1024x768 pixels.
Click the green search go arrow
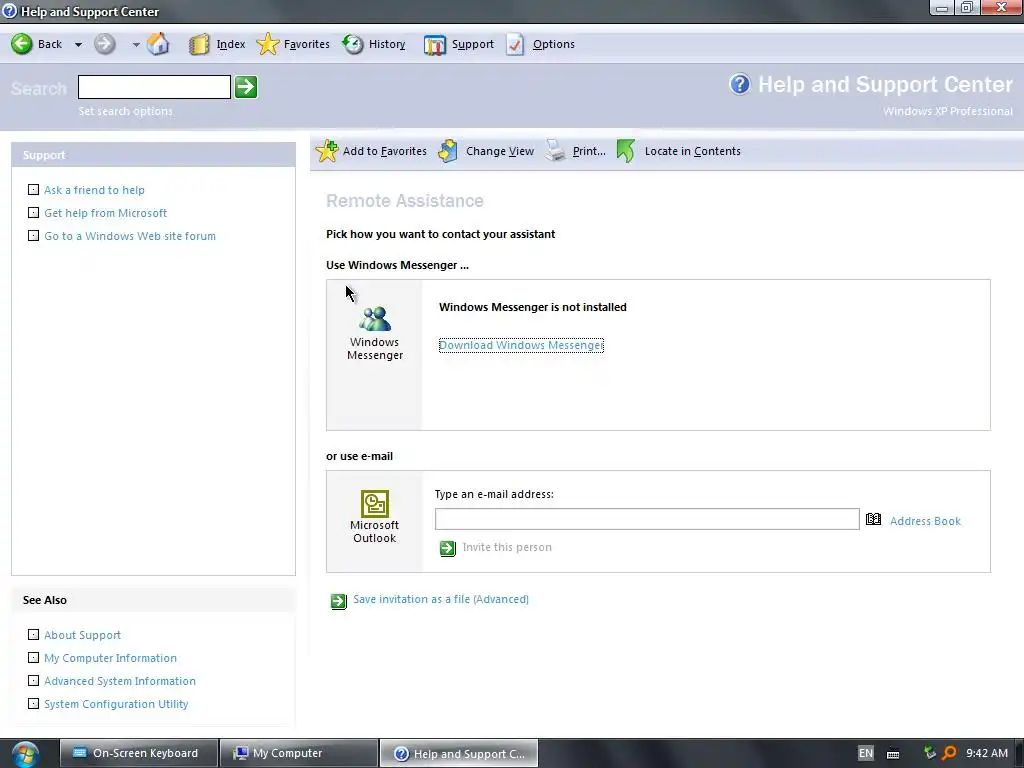[x=246, y=87]
